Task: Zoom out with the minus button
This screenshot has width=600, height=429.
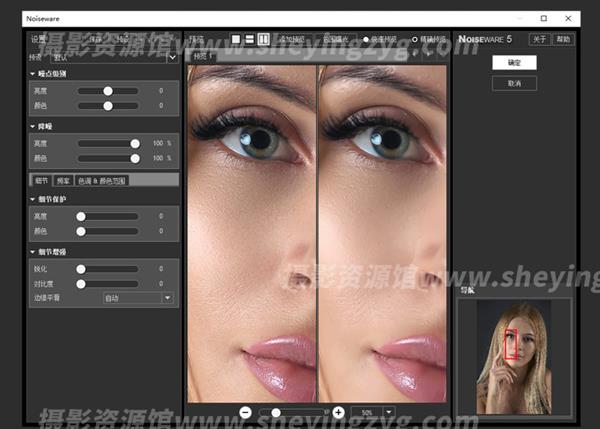Action: click(245, 412)
